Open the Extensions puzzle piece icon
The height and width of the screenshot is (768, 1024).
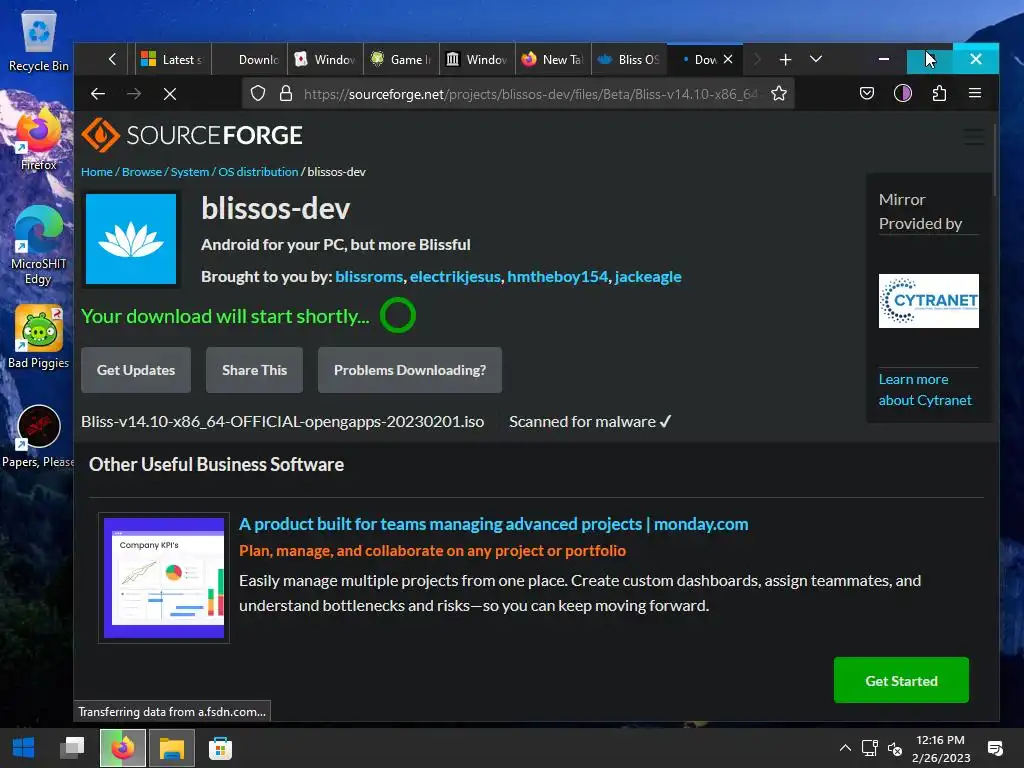939,93
